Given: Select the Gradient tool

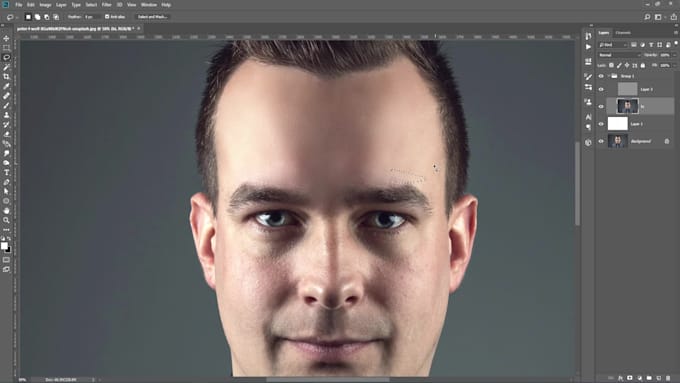Looking at the screenshot, I should coord(6,144).
